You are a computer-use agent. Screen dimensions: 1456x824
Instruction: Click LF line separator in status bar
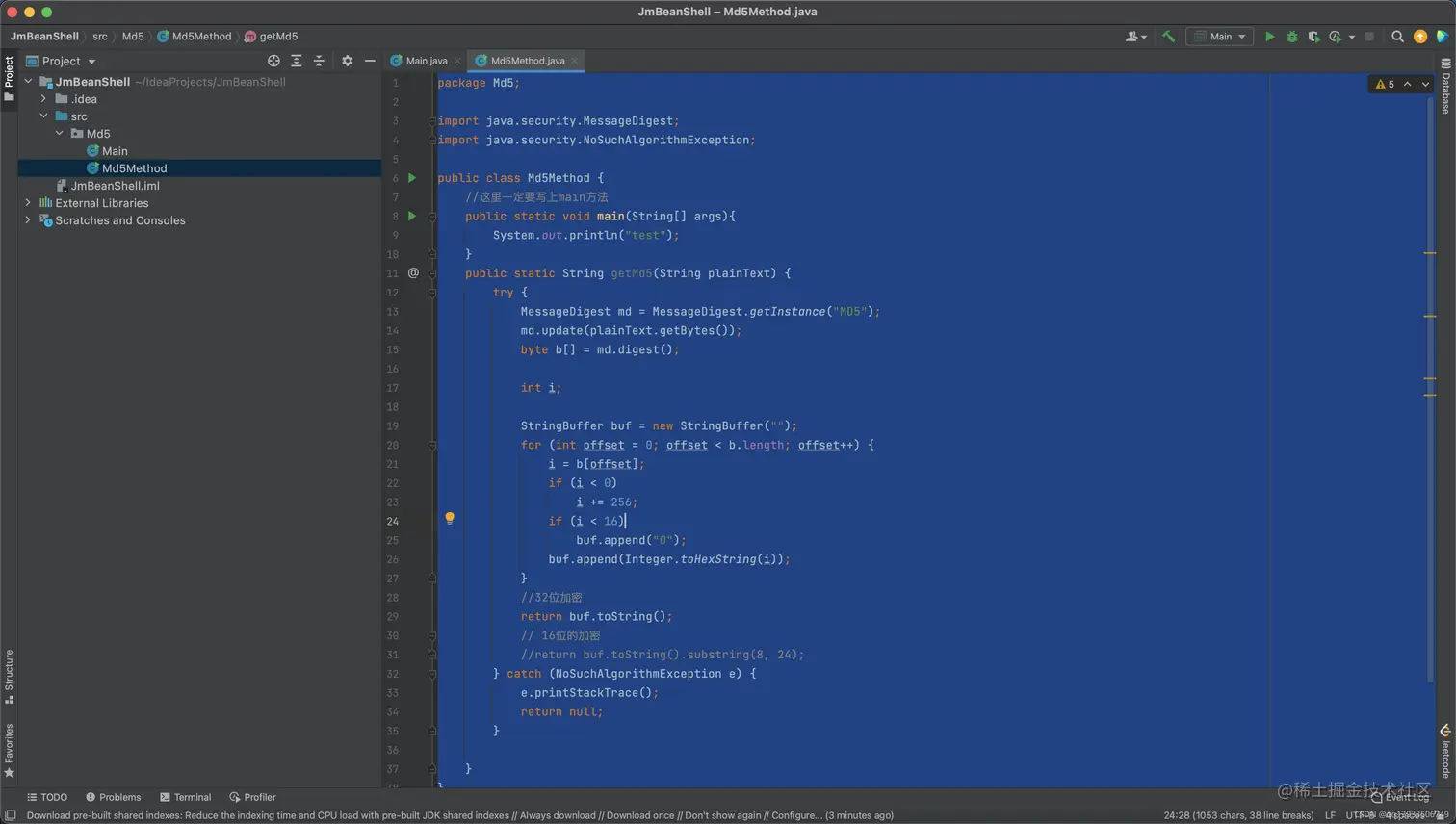point(1330,815)
